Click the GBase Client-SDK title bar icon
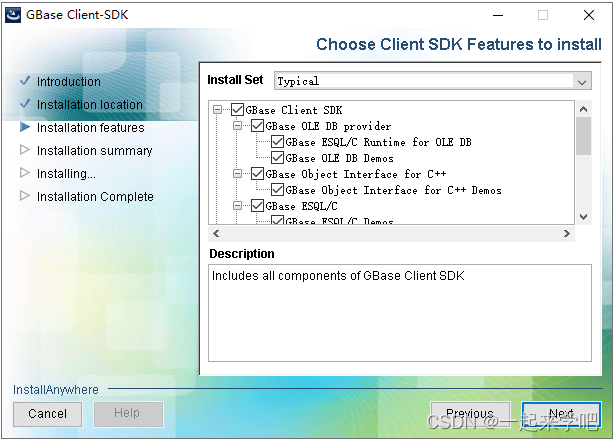 (13, 15)
